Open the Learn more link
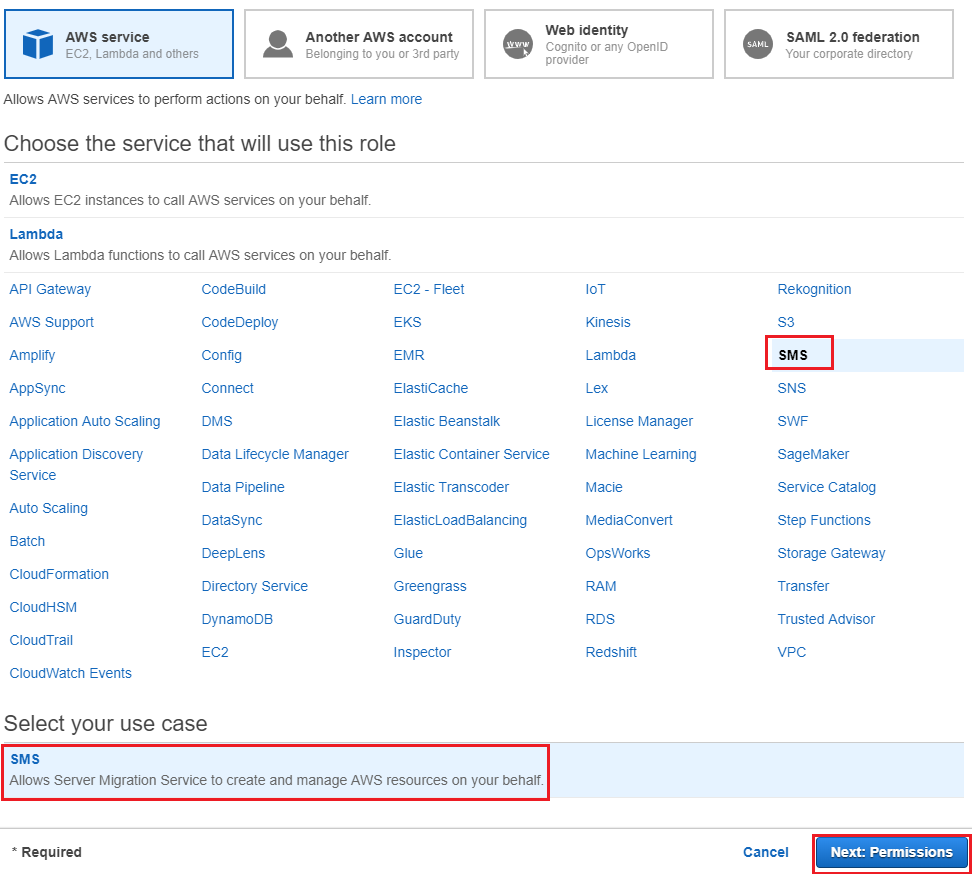 pyautogui.click(x=386, y=99)
